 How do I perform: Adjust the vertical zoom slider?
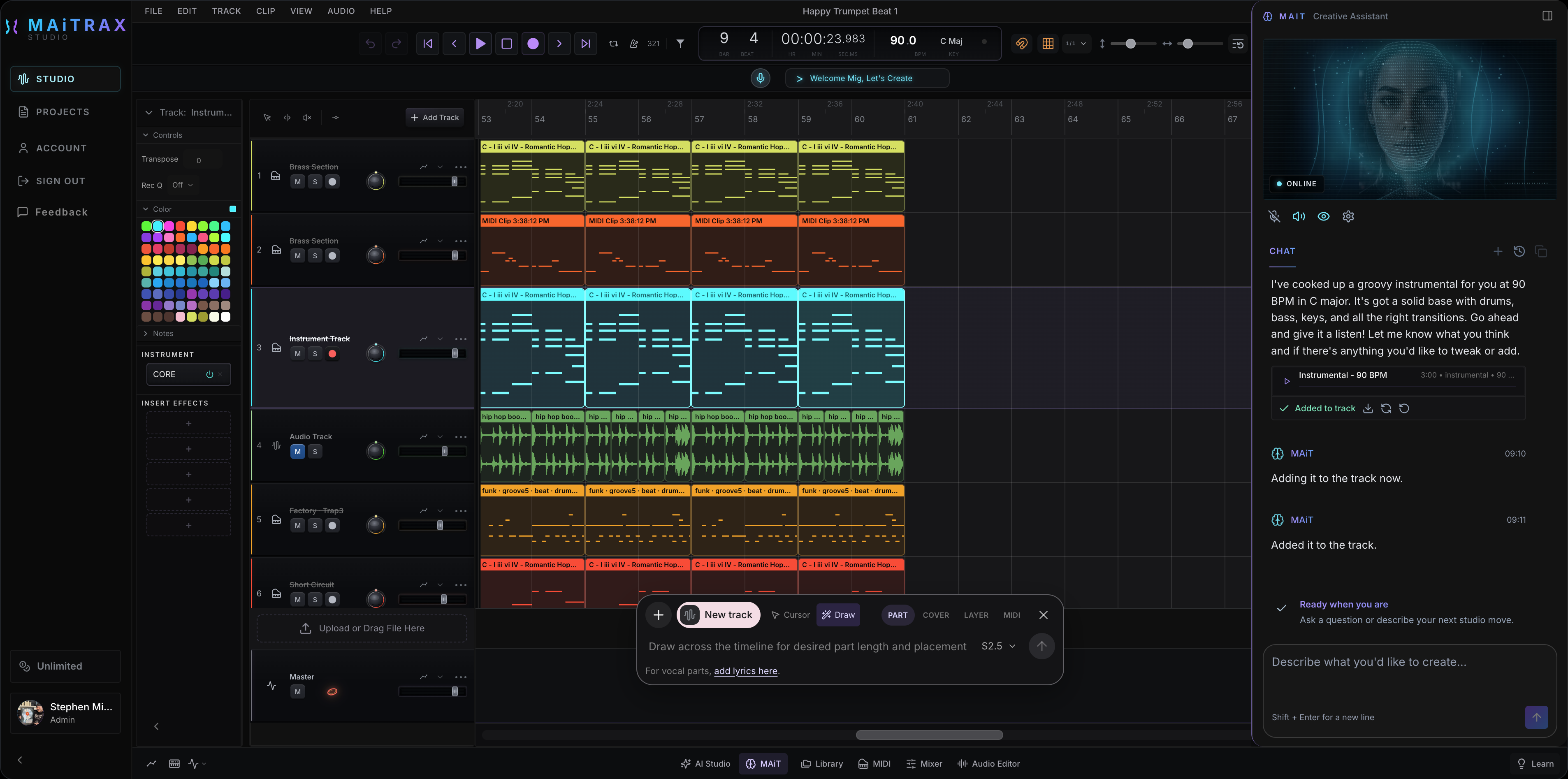[x=1132, y=43]
